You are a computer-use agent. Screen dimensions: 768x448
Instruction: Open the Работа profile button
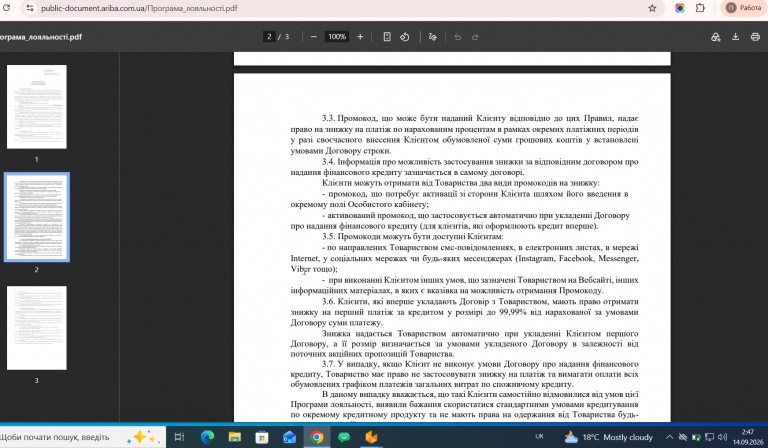743,8
